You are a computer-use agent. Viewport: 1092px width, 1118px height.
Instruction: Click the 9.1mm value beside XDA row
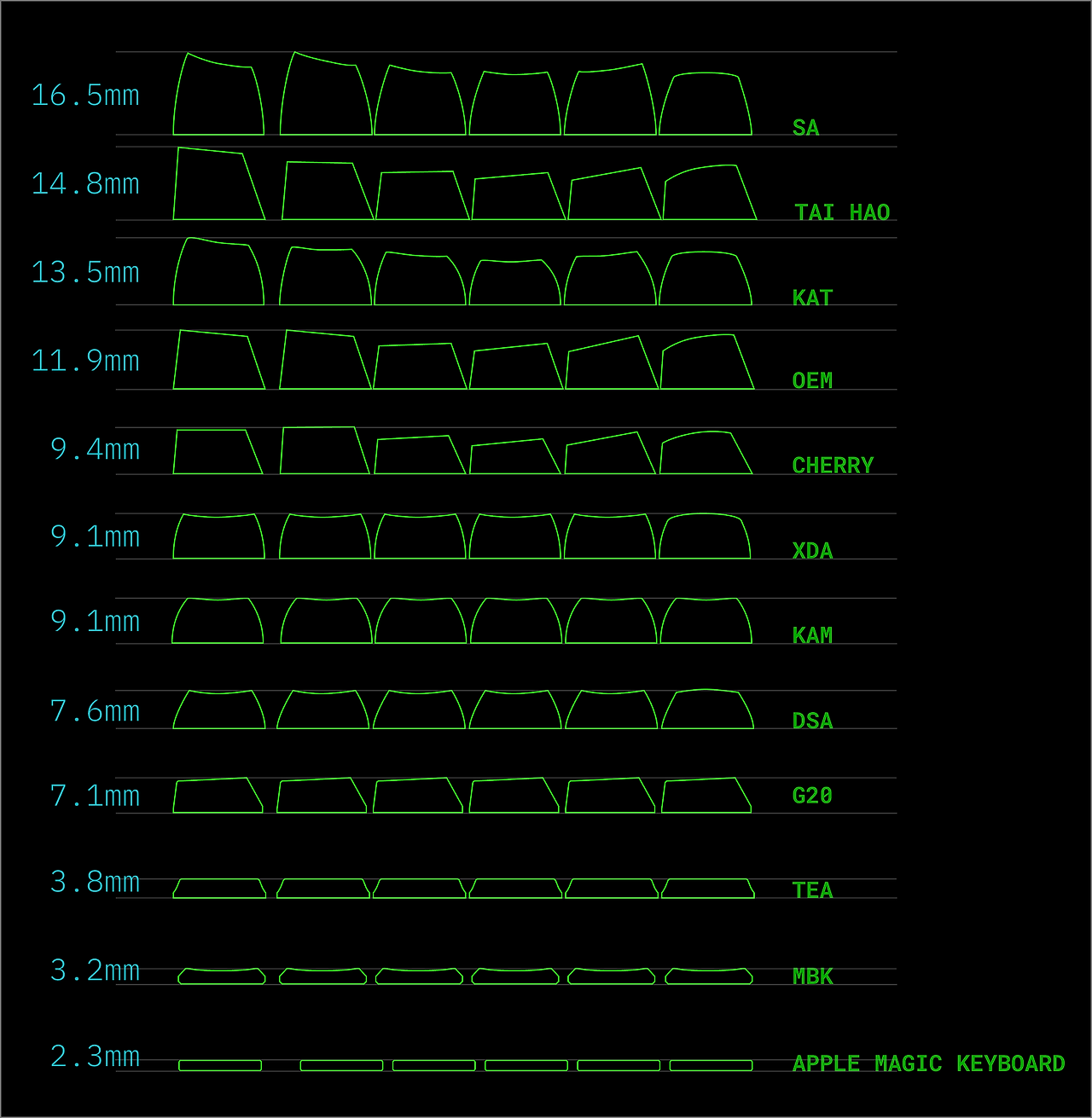pos(96,537)
